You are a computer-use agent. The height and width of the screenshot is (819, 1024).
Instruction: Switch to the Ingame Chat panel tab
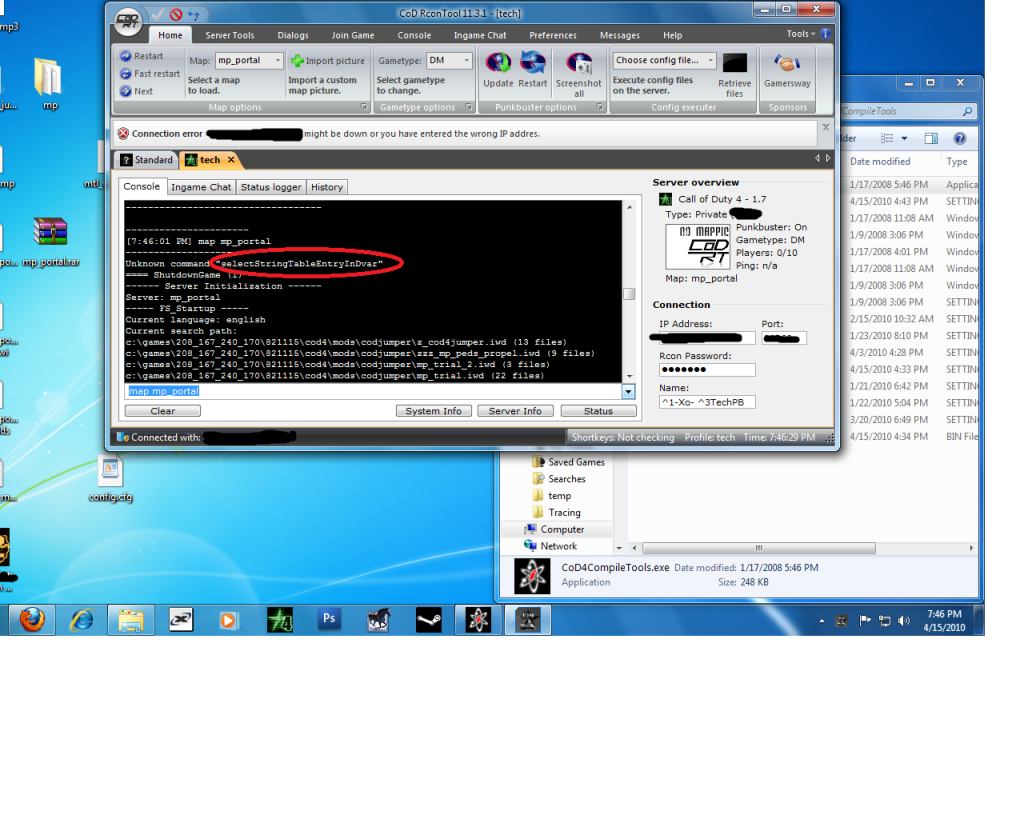click(x=201, y=187)
